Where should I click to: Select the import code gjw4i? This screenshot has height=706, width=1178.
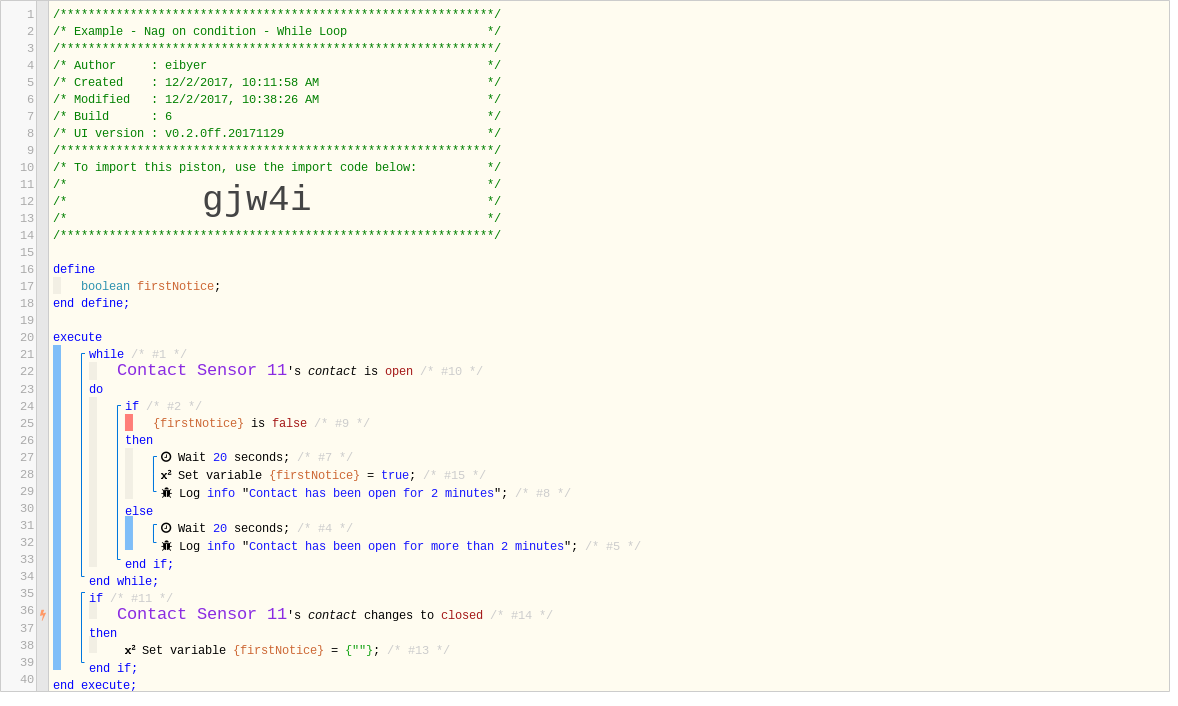coord(258,201)
